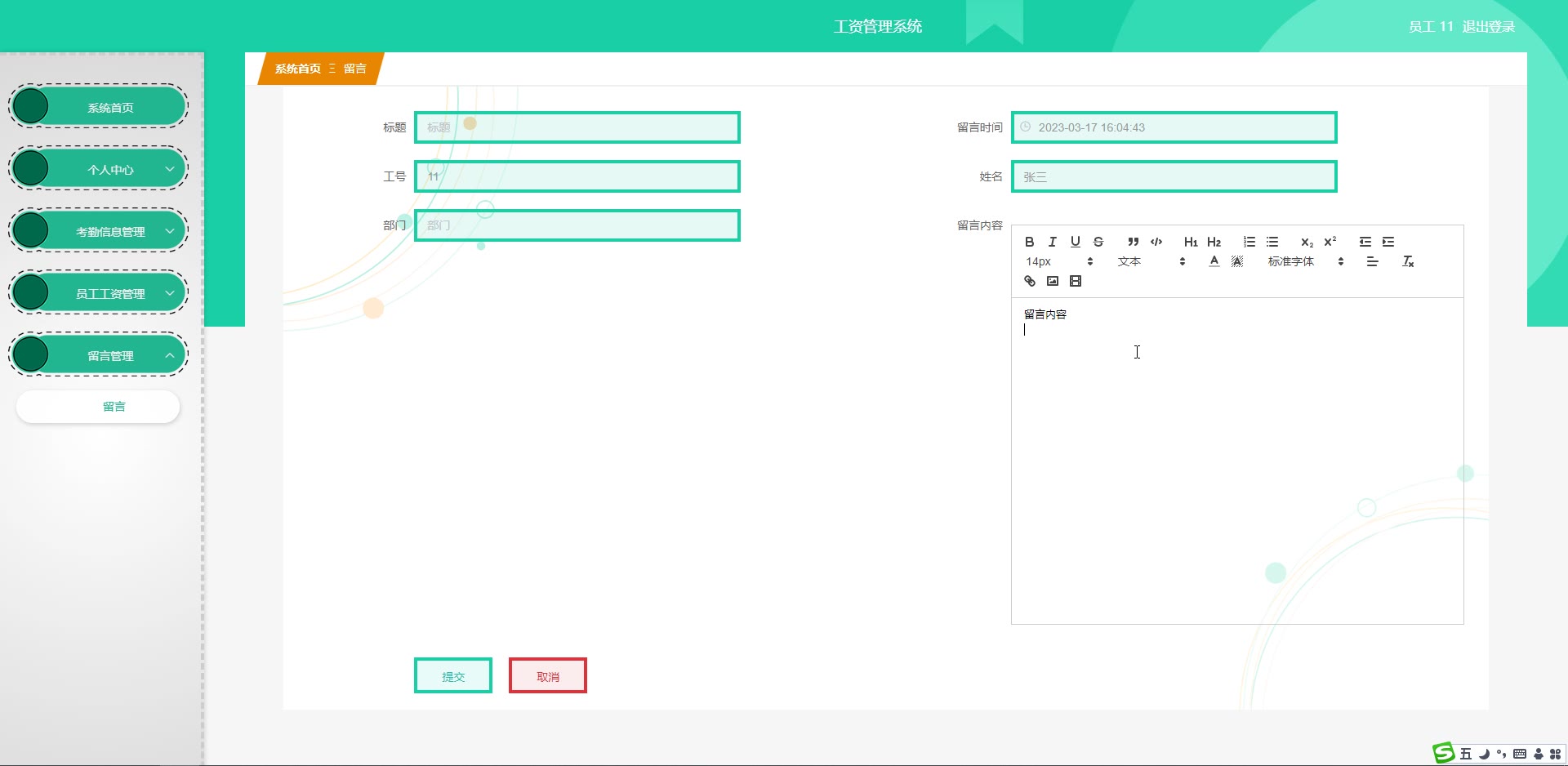The width and height of the screenshot is (1568, 766).
Task: Expand the 考勤信息管理 sidebar menu
Action: tap(98, 231)
